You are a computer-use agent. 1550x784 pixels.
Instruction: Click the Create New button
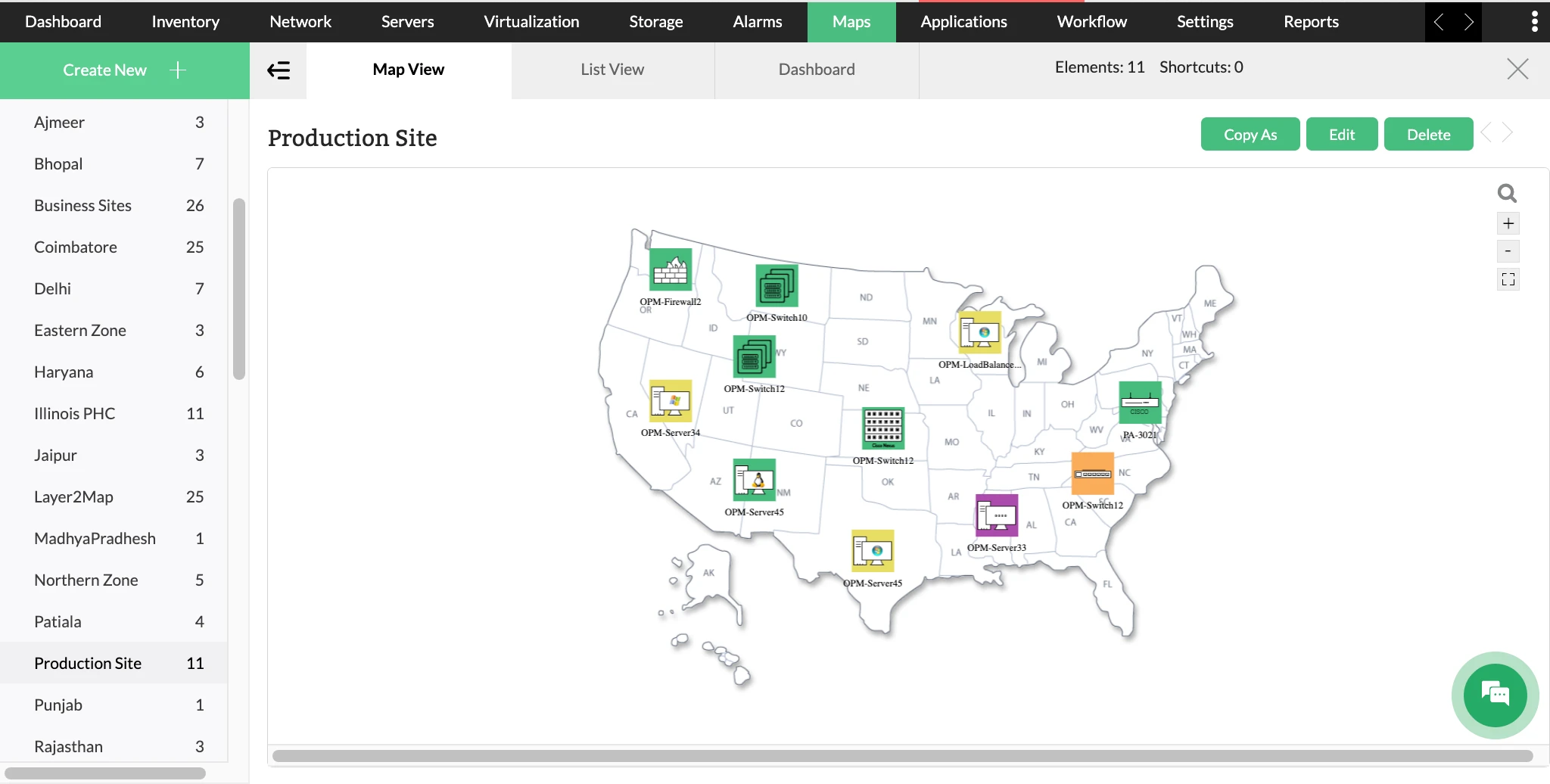(125, 70)
